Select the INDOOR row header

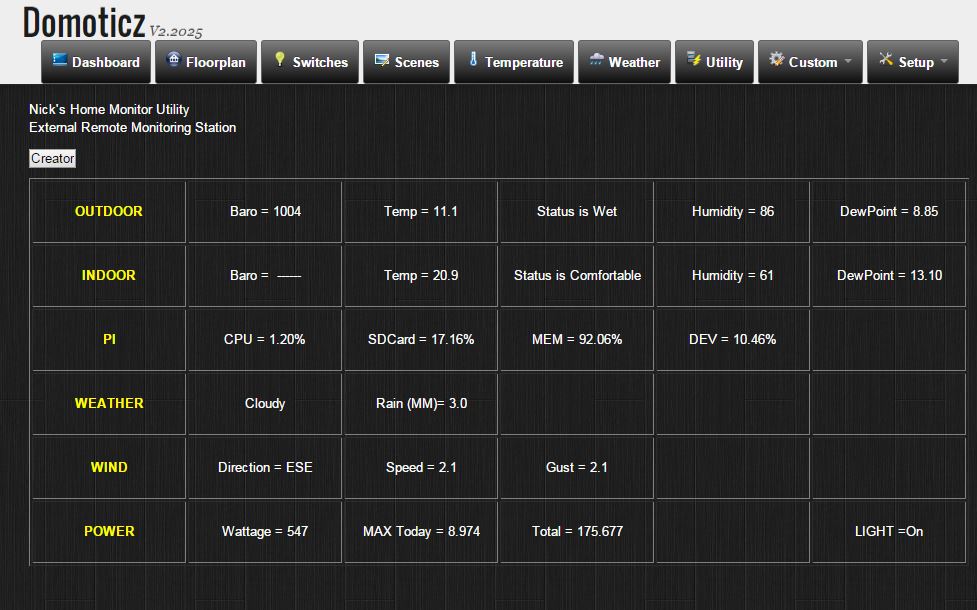click(x=109, y=275)
